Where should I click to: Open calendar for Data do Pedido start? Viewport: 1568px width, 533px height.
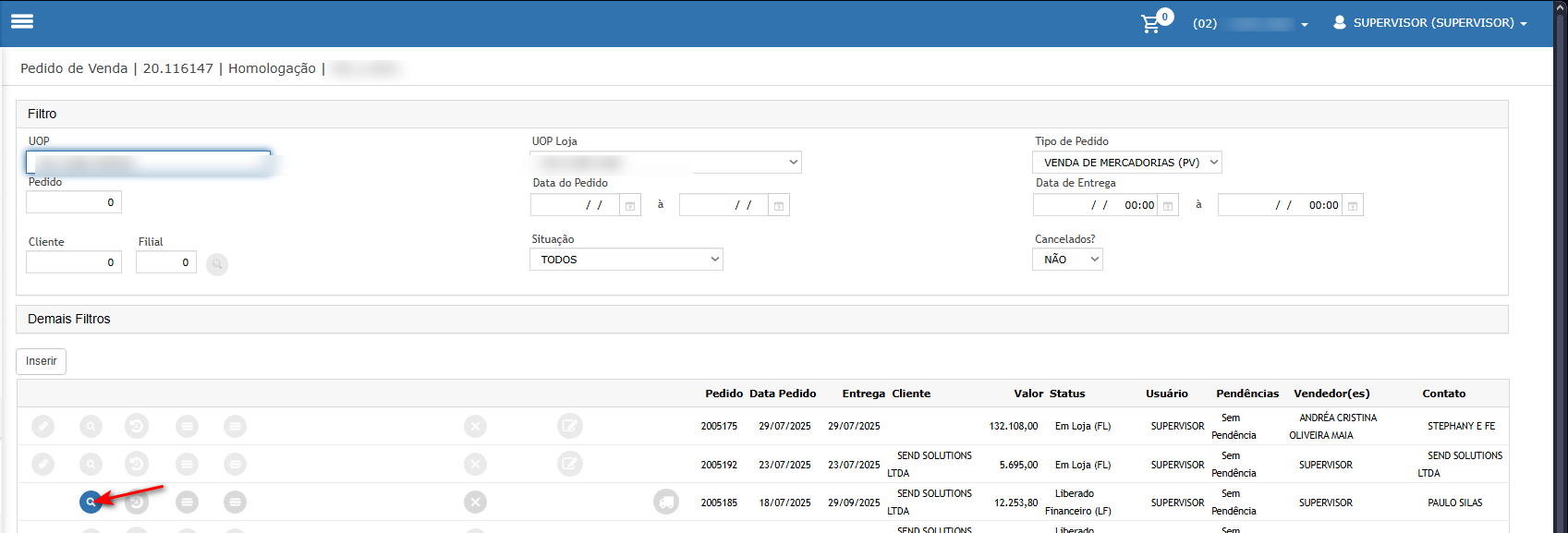click(x=630, y=205)
